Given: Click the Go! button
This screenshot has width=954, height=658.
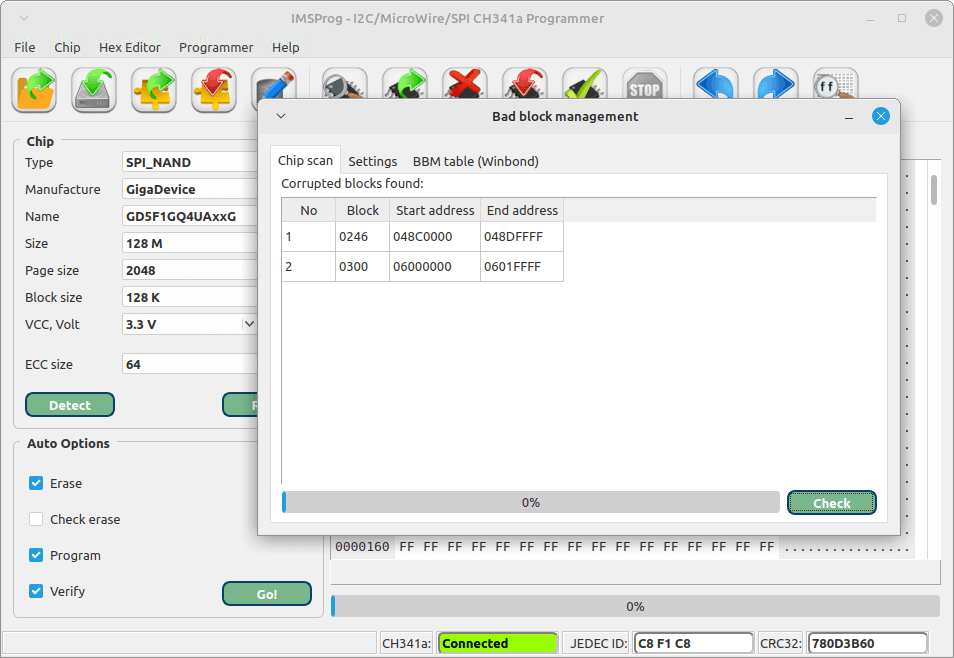Looking at the screenshot, I should click(x=267, y=594).
